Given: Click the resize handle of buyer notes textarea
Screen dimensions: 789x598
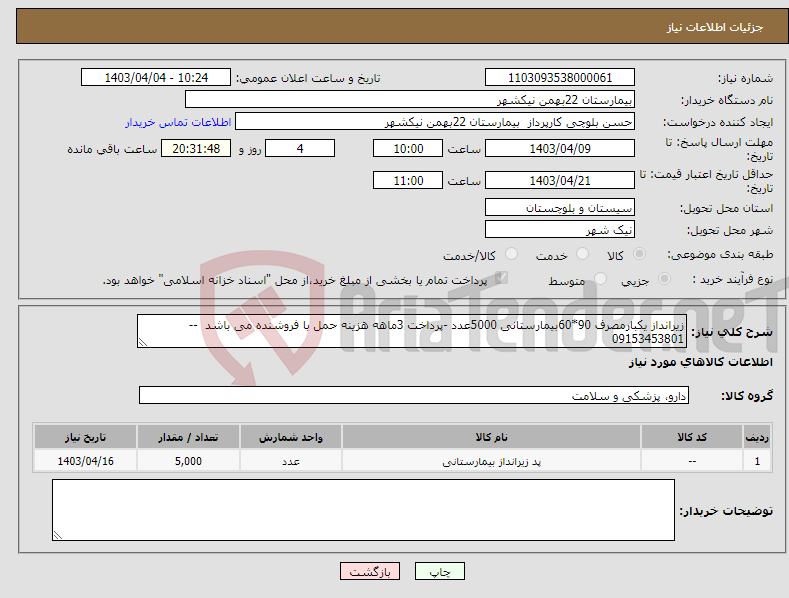Looking at the screenshot, I should [x=58, y=536].
